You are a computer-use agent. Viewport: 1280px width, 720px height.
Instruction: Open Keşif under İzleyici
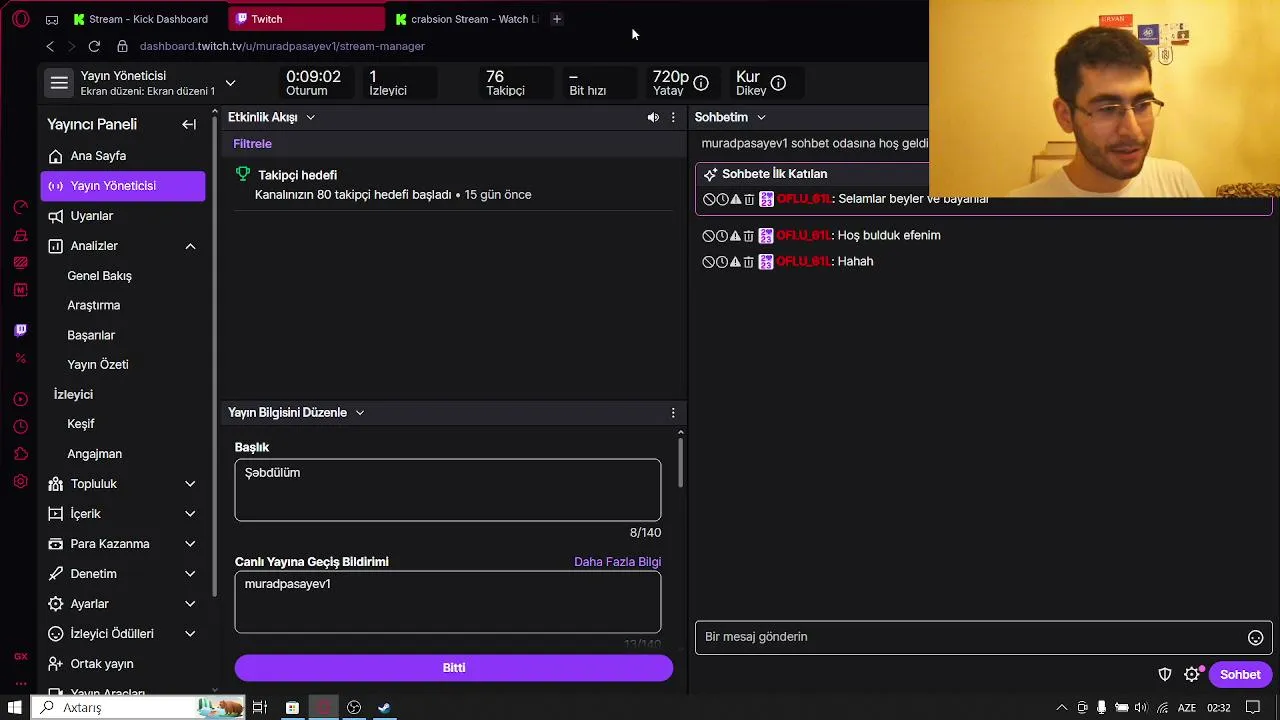pos(81,424)
